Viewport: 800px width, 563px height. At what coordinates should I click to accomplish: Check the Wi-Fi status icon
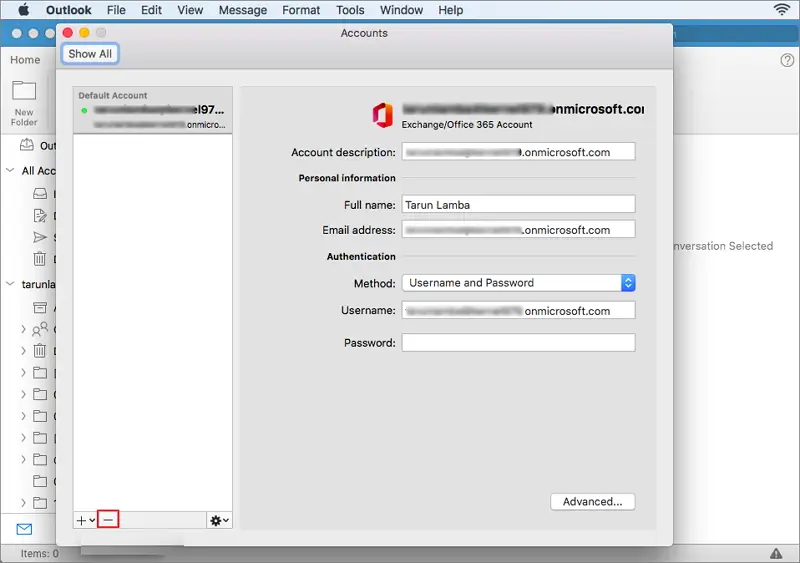(x=781, y=9)
